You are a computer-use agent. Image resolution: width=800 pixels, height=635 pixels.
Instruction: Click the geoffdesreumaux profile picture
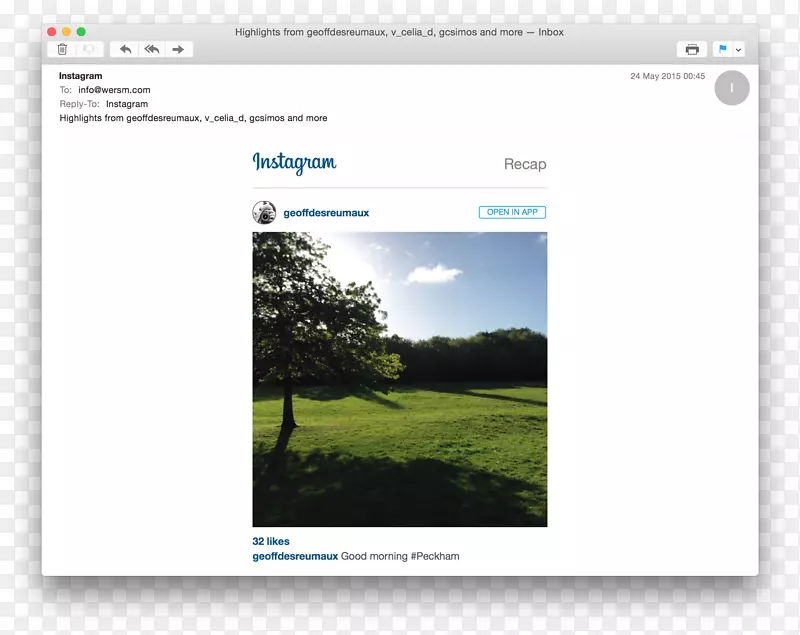264,213
